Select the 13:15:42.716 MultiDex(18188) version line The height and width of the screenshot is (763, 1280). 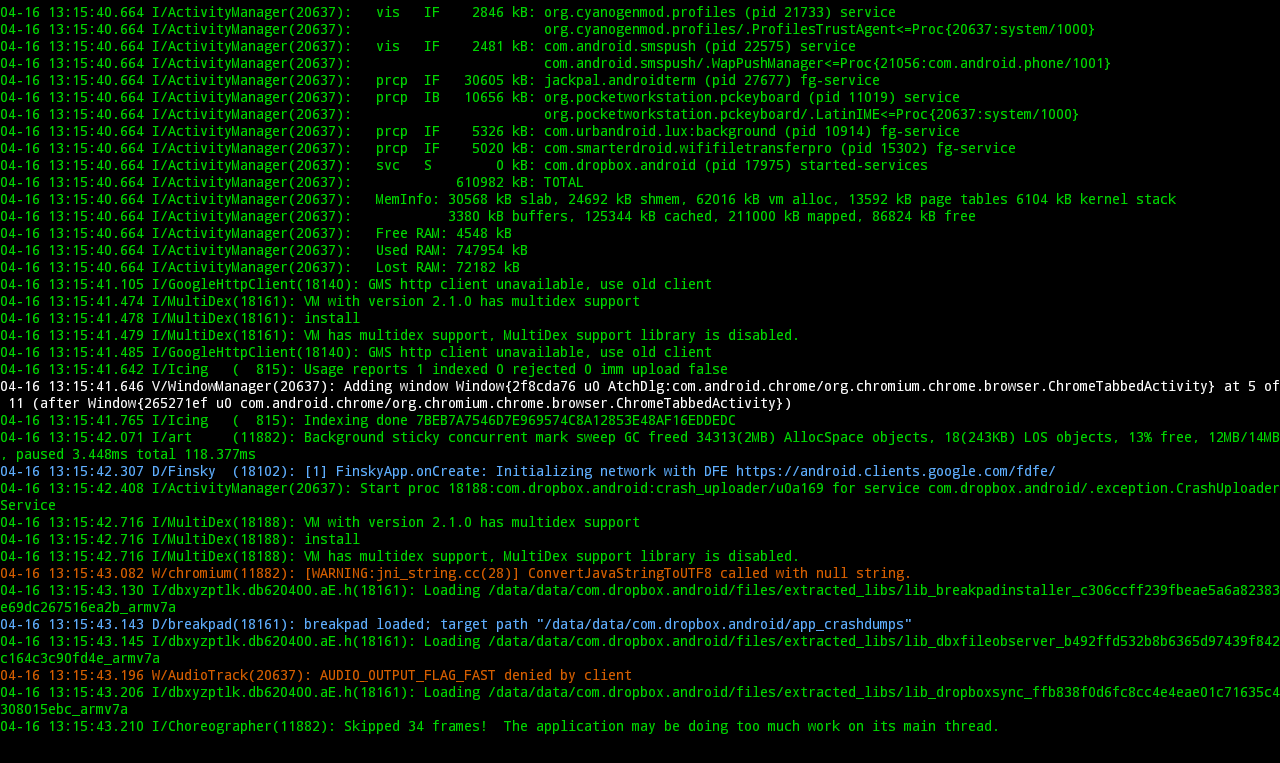[x=320, y=523]
